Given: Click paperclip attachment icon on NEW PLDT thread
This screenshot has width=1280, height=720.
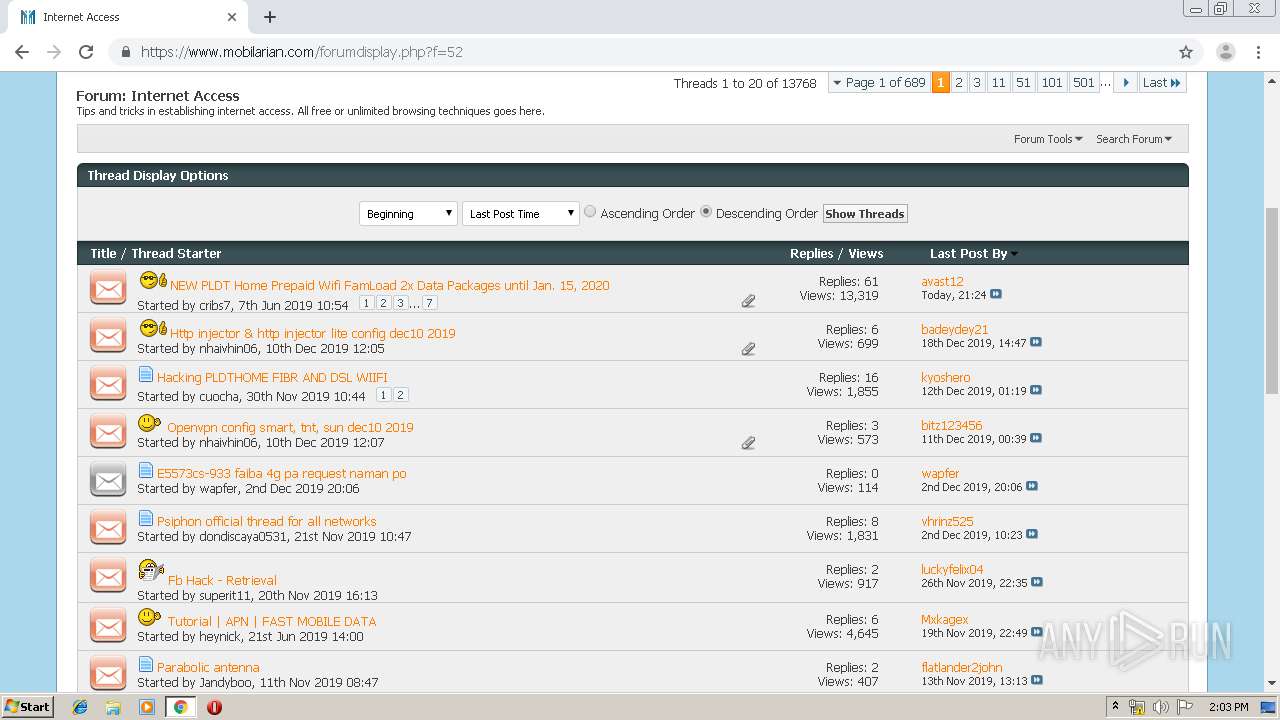Looking at the screenshot, I should 748,300.
